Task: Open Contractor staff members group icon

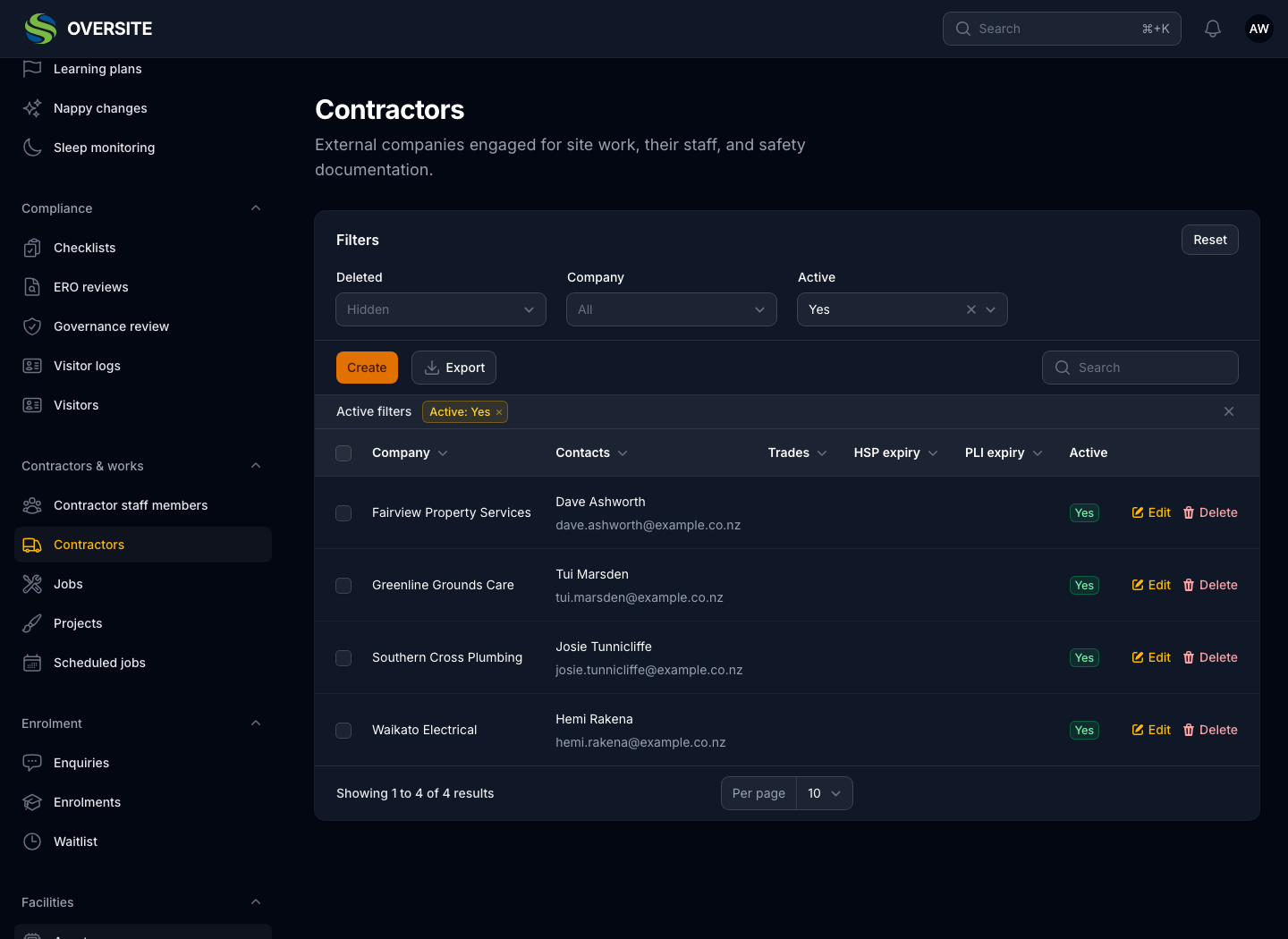Action: click(32, 505)
